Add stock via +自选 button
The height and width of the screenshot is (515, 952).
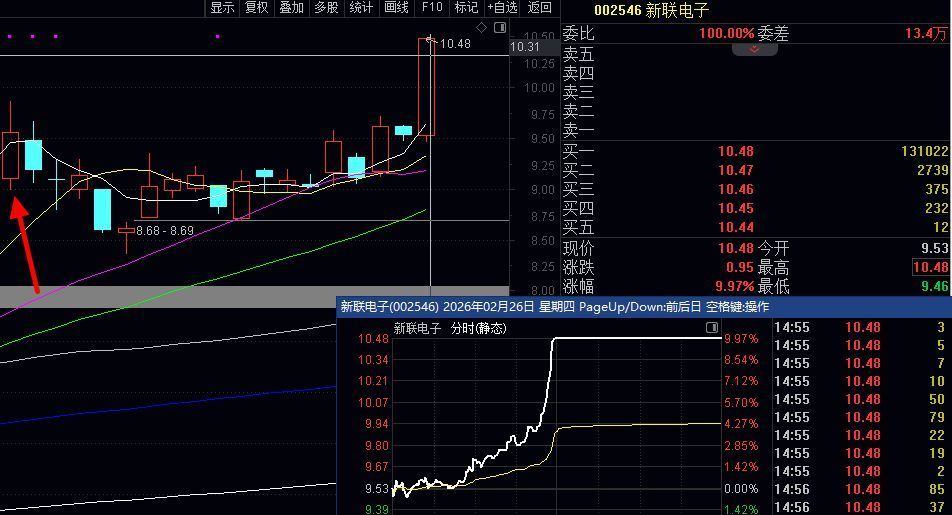pyautogui.click(x=502, y=7)
